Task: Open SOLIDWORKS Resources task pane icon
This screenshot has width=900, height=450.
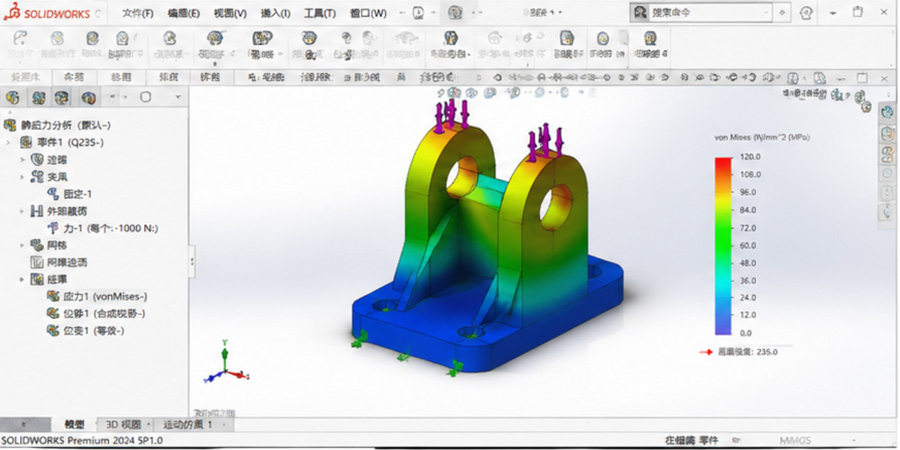Action: click(887, 111)
